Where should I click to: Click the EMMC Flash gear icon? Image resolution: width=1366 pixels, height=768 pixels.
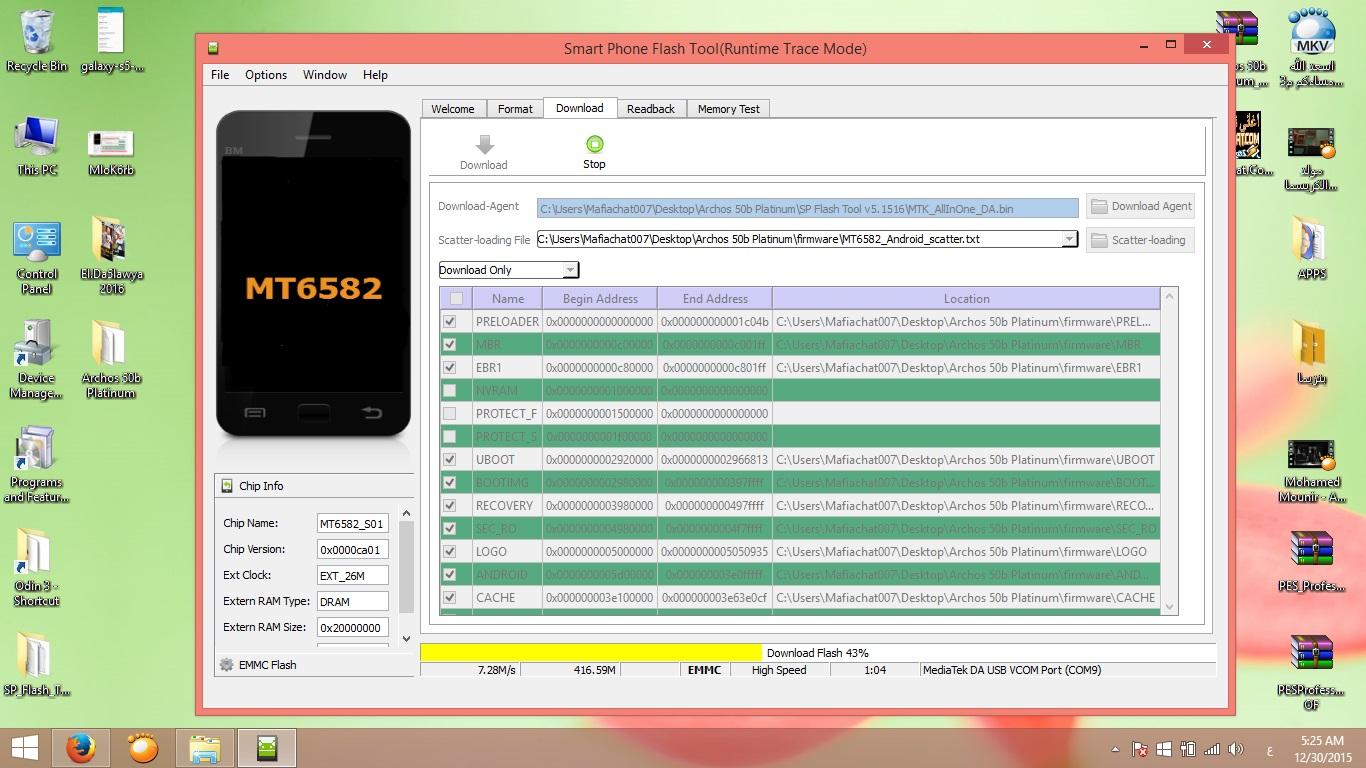click(227, 665)
